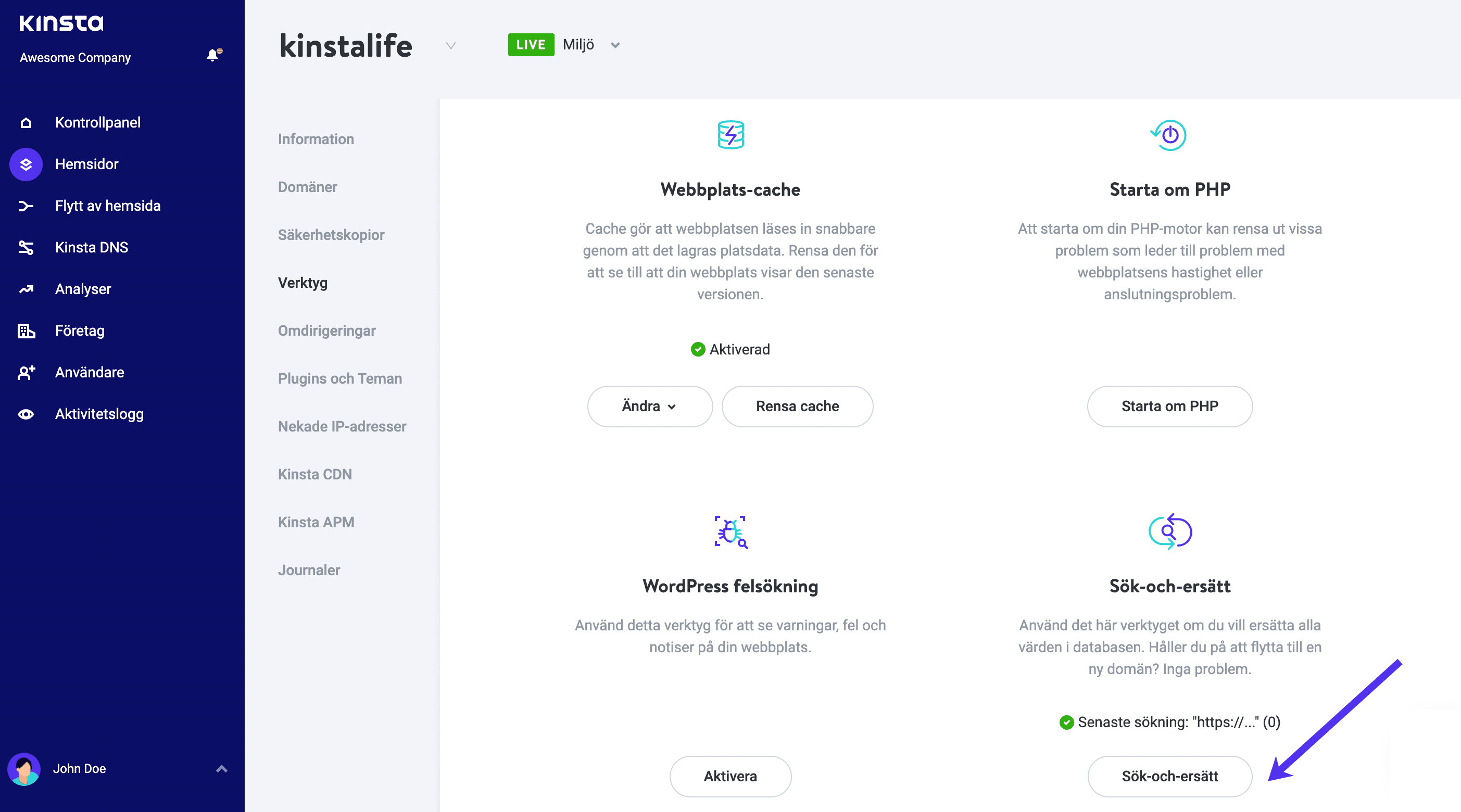
Task: Open Flytt av hemsida
Action: tap(108, 206)
